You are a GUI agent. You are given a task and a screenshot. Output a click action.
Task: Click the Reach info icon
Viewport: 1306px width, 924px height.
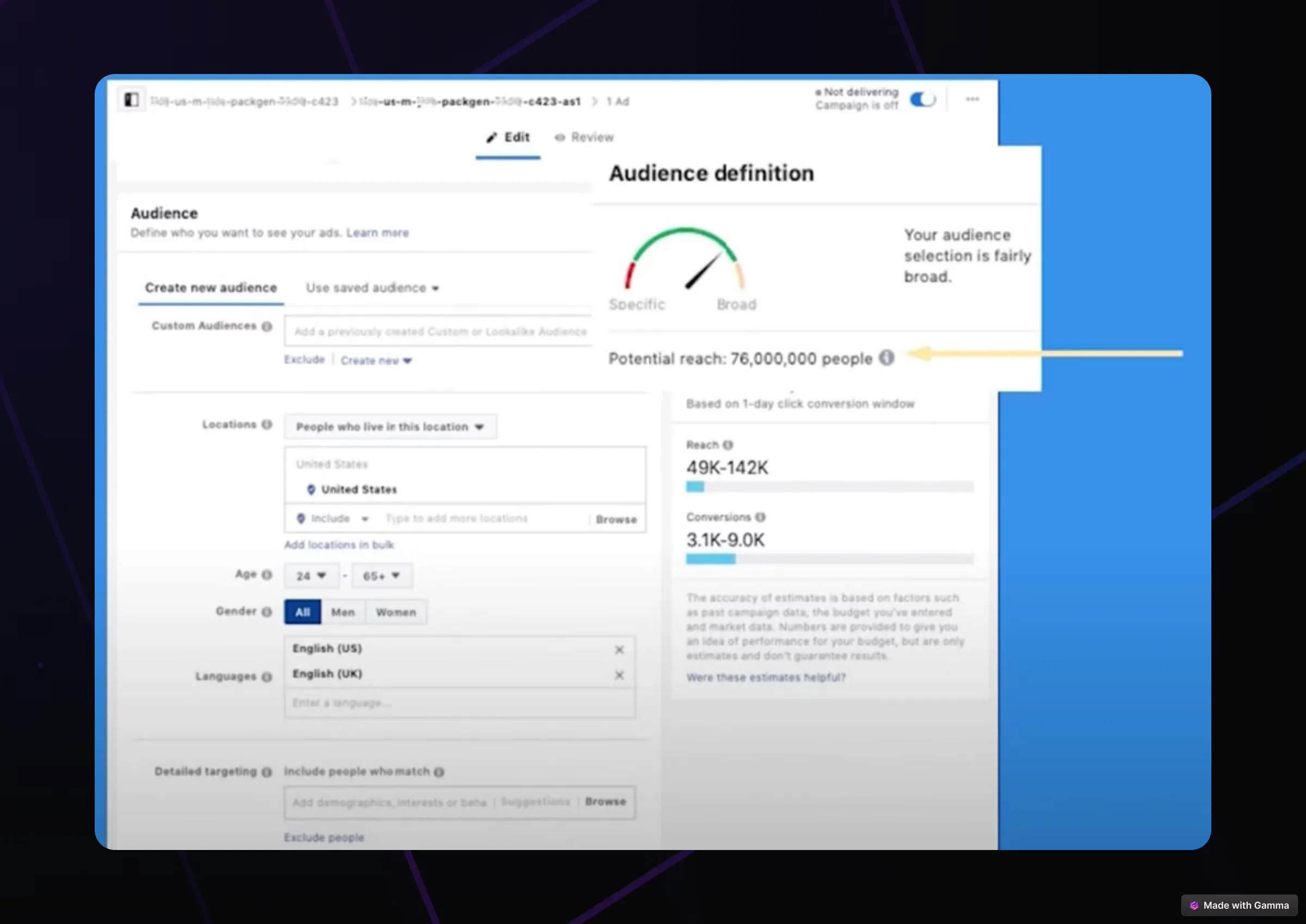click(x=728, y=445)
